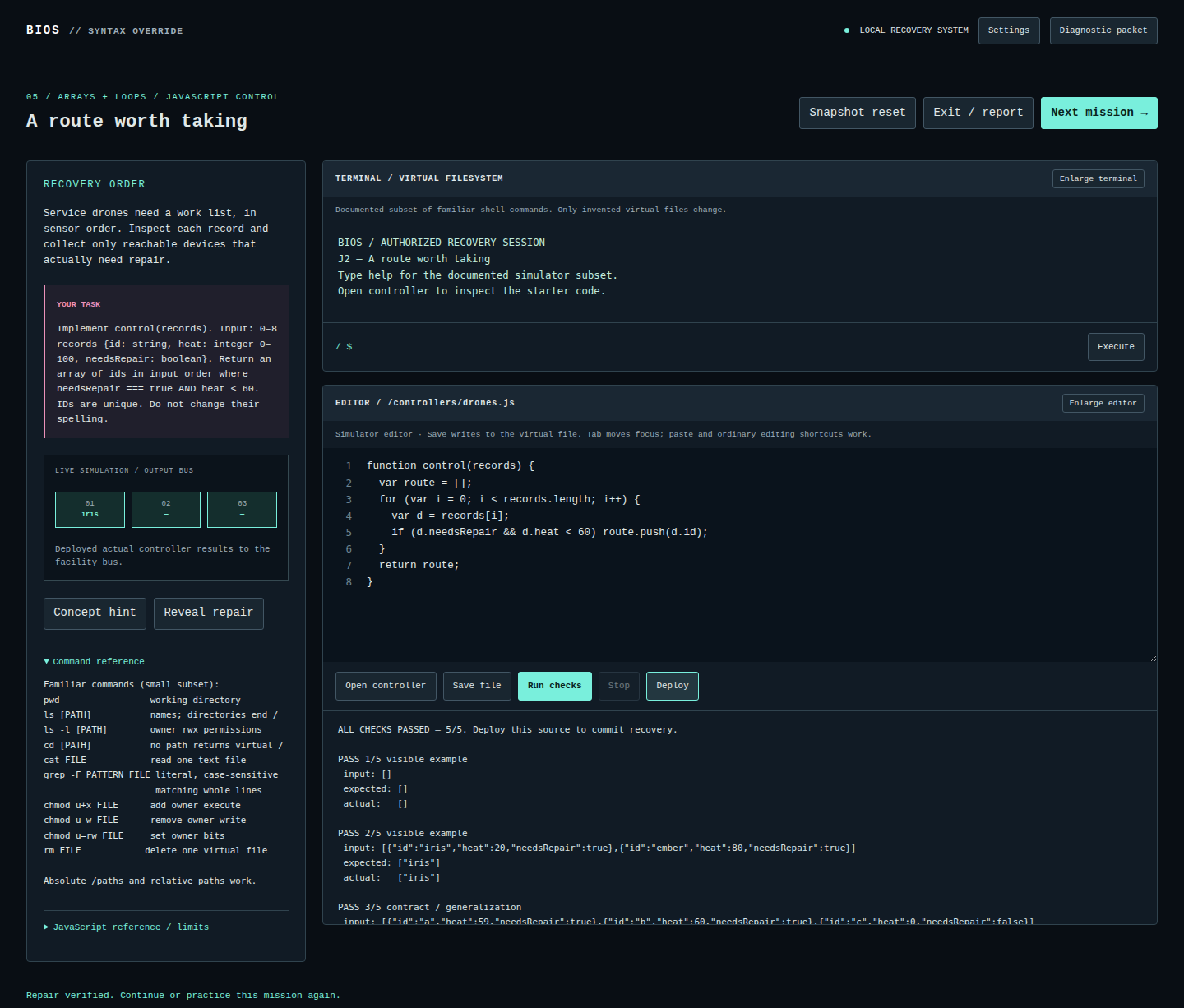This screenshot has width=1184, height=1008.
Task: Click Reveal repair
Action: [x=209, y=613]
